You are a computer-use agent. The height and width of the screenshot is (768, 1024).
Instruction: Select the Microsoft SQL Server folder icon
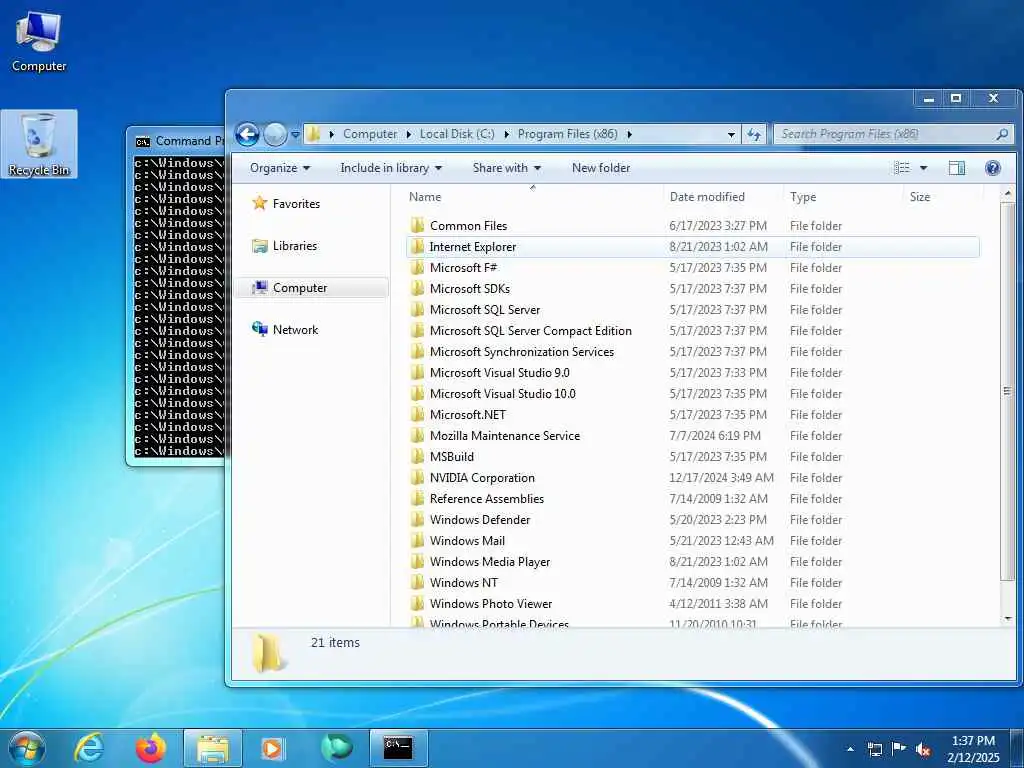click(417, 310)
